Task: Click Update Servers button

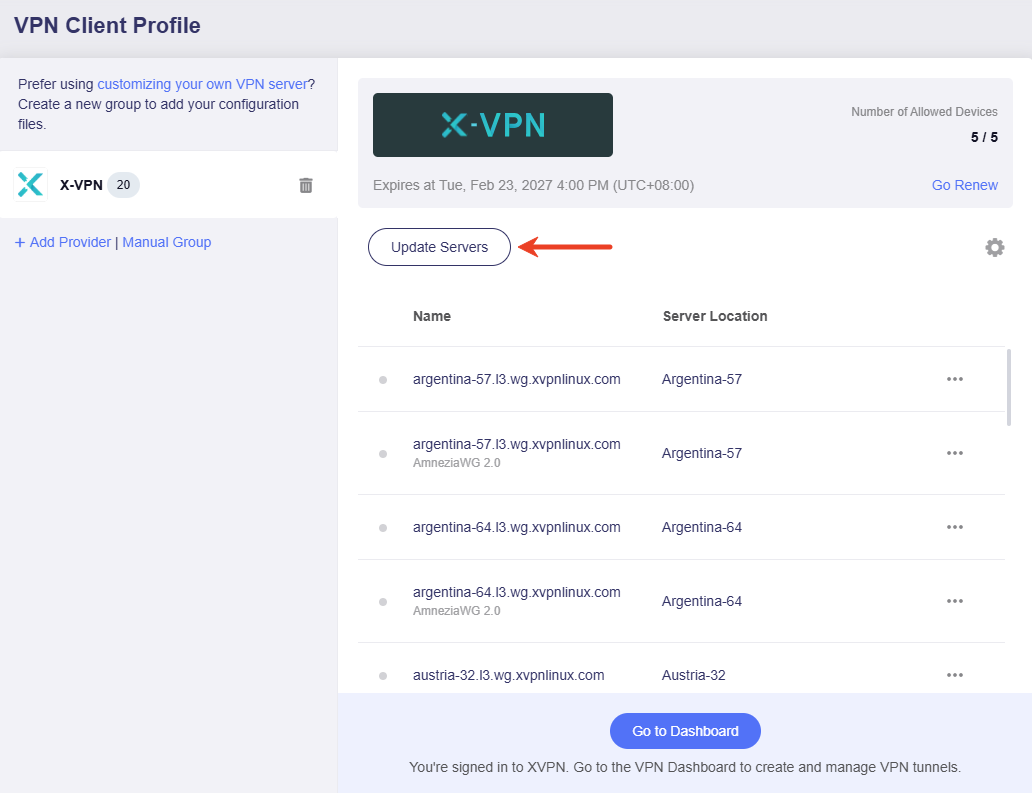Action: pos(439,247)
